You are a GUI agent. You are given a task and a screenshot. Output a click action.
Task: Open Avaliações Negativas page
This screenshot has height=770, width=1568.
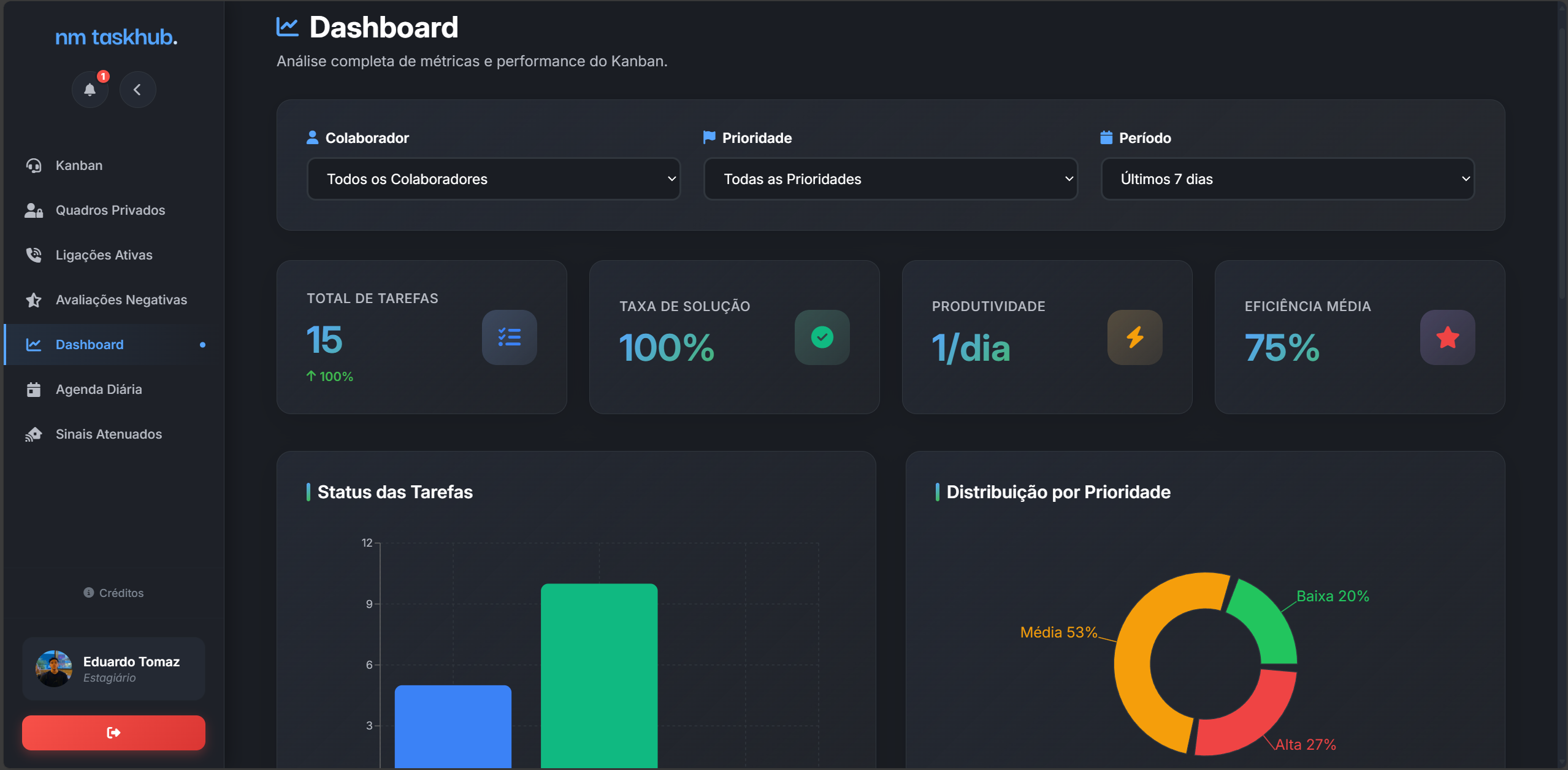(121, 300)
